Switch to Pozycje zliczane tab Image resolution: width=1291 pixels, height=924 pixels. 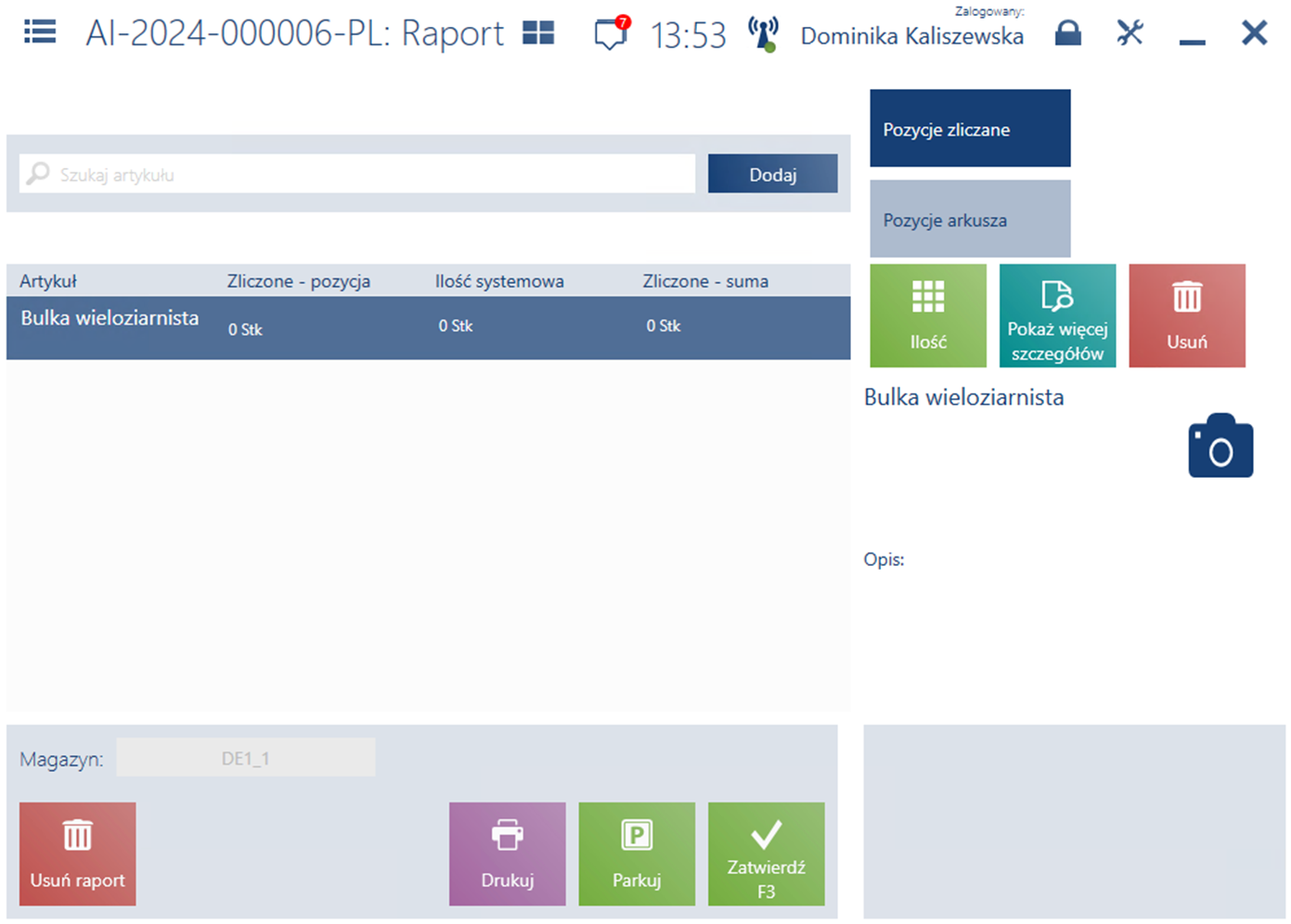pyautogui.click(x=970, y=129)
